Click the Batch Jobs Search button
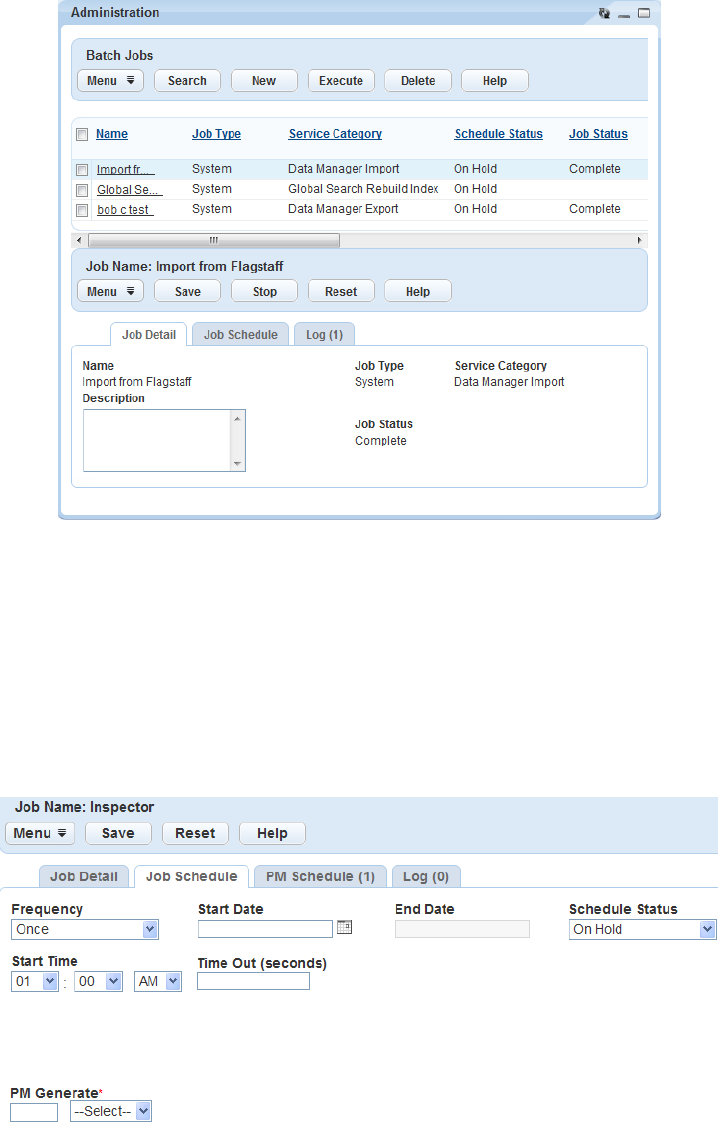718x1124 pixels. 187,81
